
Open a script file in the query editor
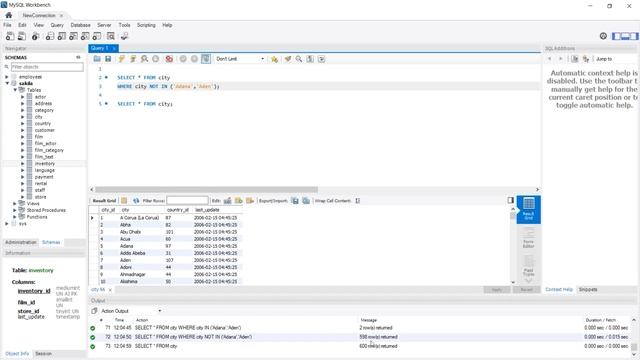click(97, 59)
